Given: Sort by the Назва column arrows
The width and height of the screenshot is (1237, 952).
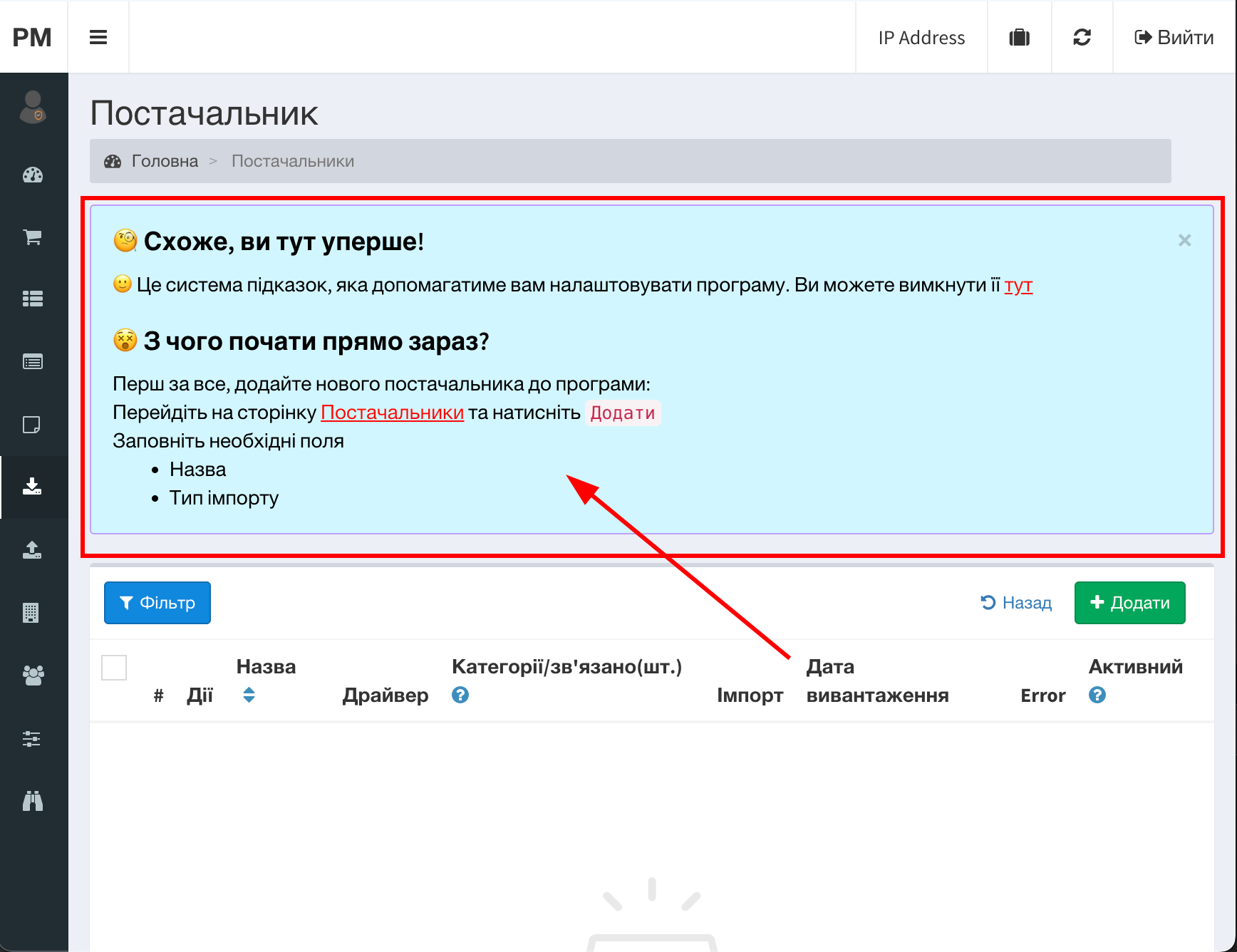Looking at the screenshot, I should coord(249,695).
